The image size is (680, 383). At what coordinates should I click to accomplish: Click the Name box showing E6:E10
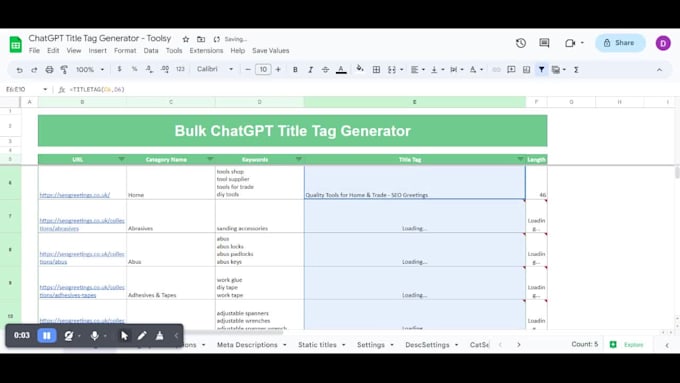(26, 89)
